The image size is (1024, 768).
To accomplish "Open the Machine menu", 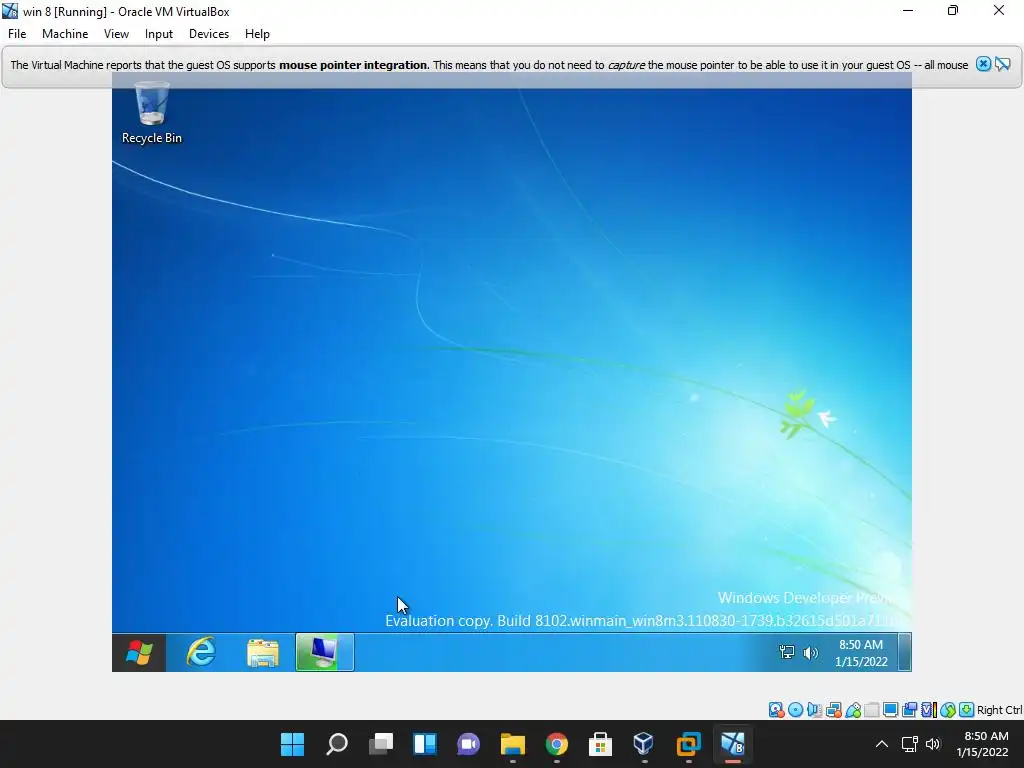I will pos(65,34).
